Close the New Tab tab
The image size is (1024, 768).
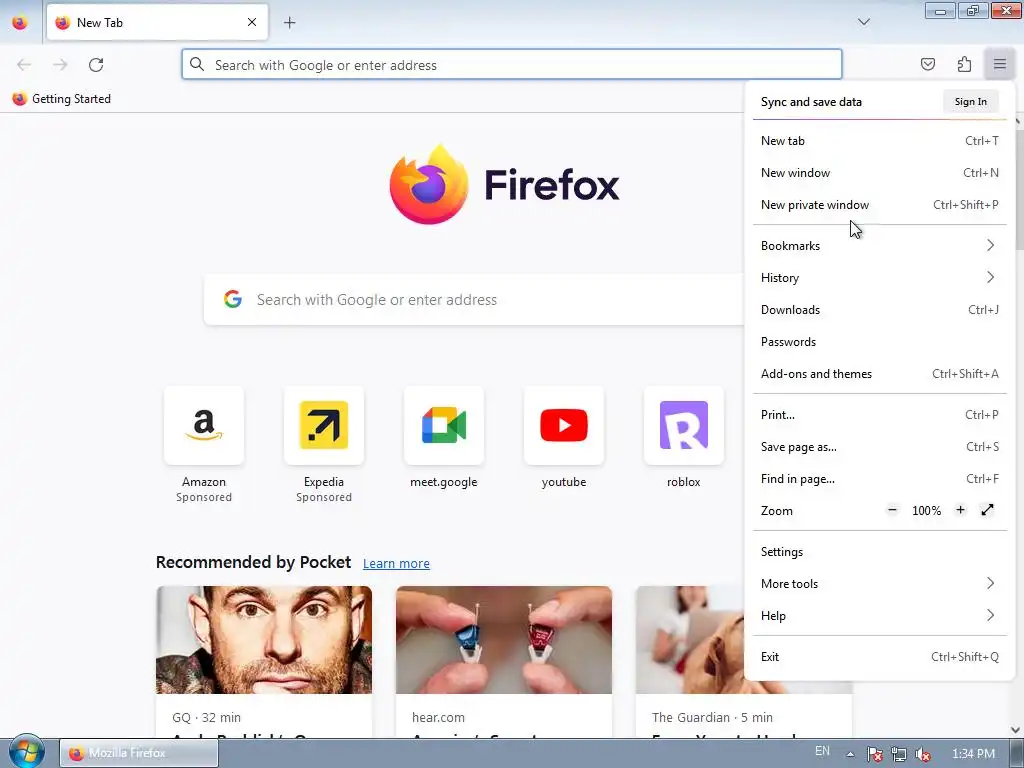[252, 22]
